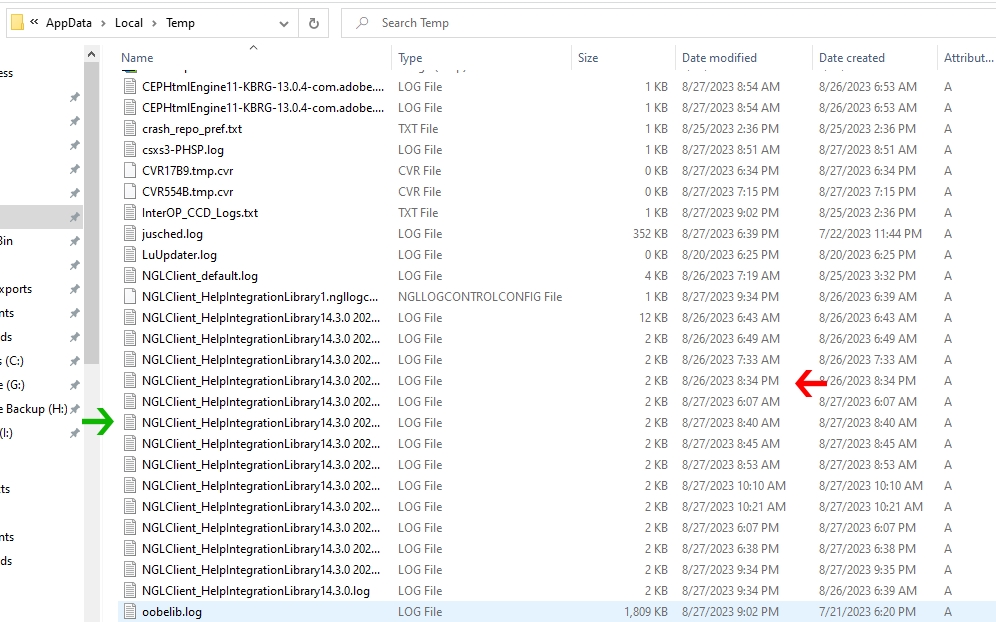
Task: Click the crash_repo_pref.txt document icon
Action: pyautogui.click(x=130, y=128)
